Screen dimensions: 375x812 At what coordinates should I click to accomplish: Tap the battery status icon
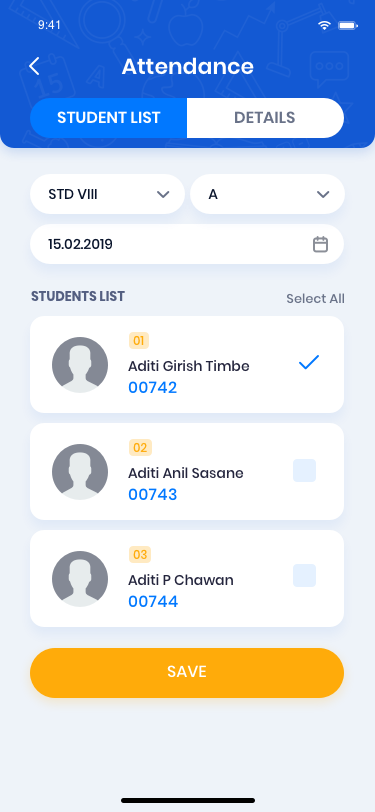point(348,25)
